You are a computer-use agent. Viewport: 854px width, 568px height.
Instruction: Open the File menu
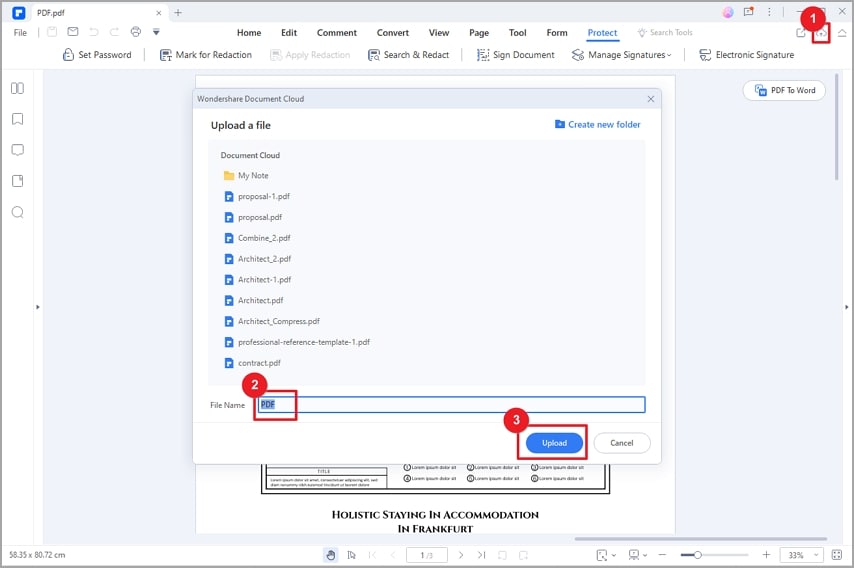tap(20, 33)
